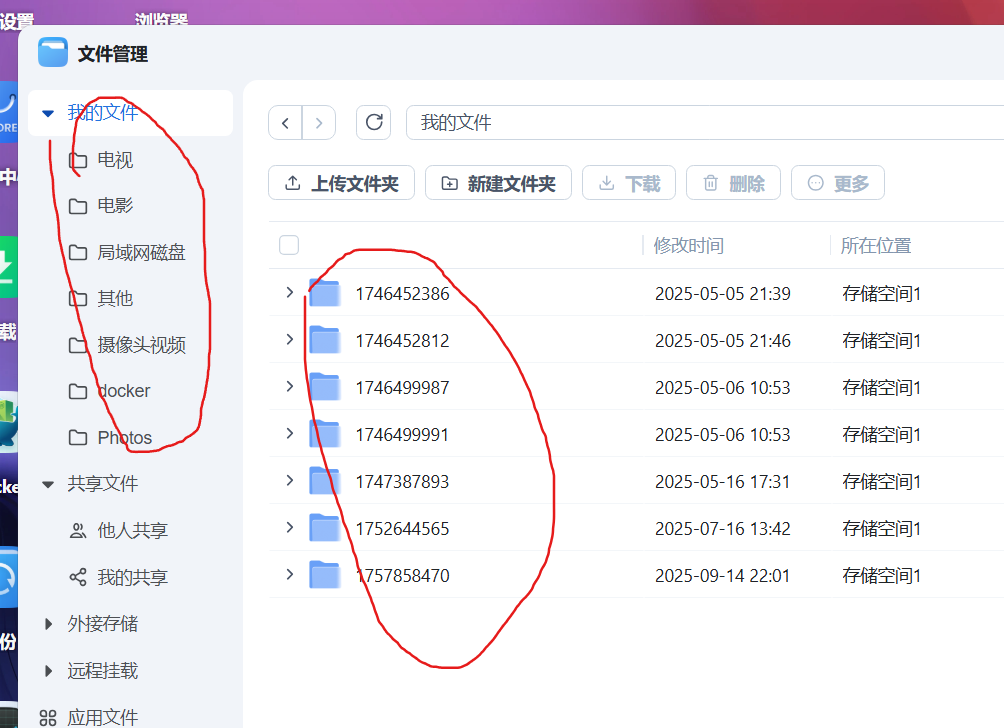Open the 局域网磁盘 folder in sidebar
Image resolution: width=1004 pixels, height=728 pixels.
pyautogui.click(x=142, y=252)
